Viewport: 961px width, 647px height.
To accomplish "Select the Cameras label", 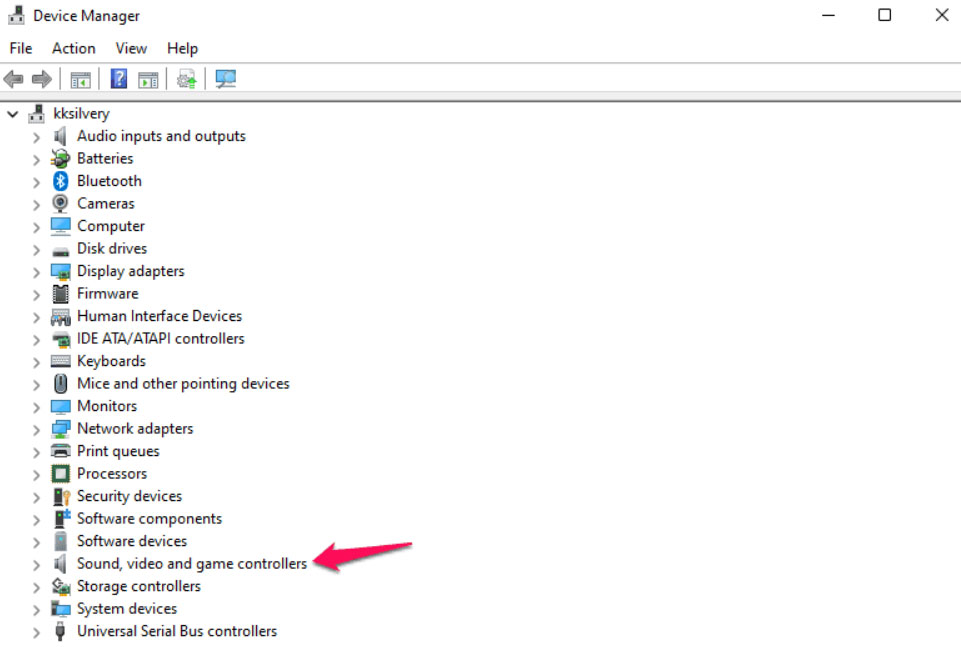I will point(105,203).
